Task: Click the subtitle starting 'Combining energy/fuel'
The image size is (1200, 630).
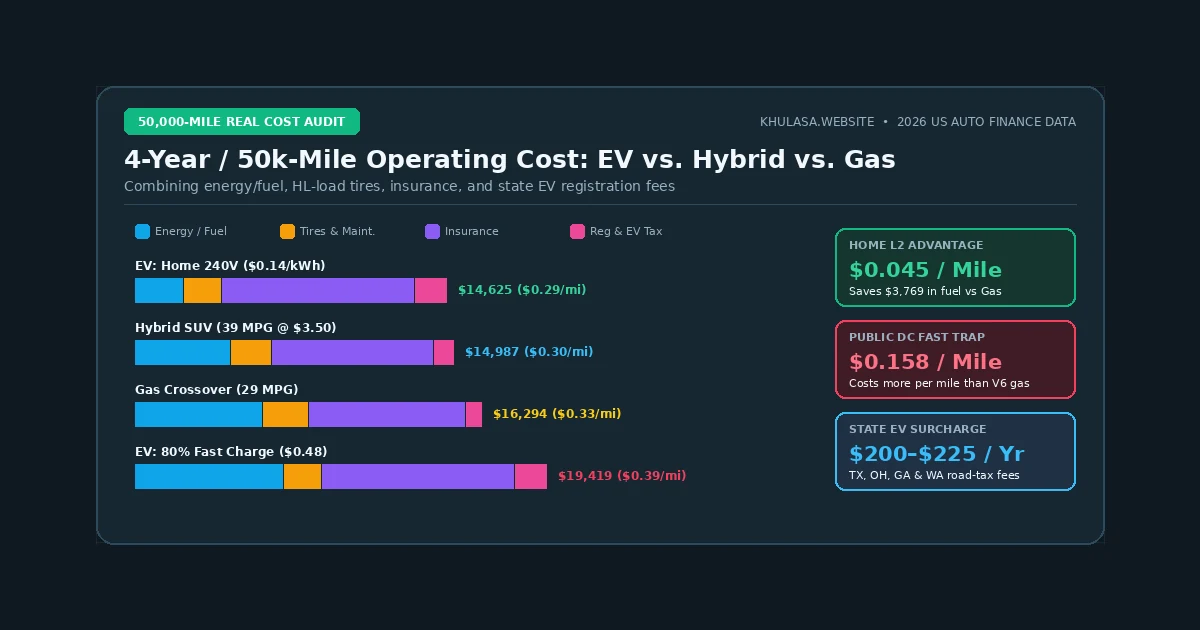Action: [x=399, y=186]
